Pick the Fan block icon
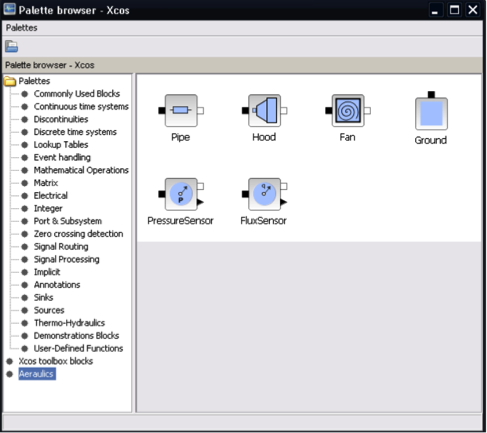This screenshot has width=487, height=433. coord(348,110)
